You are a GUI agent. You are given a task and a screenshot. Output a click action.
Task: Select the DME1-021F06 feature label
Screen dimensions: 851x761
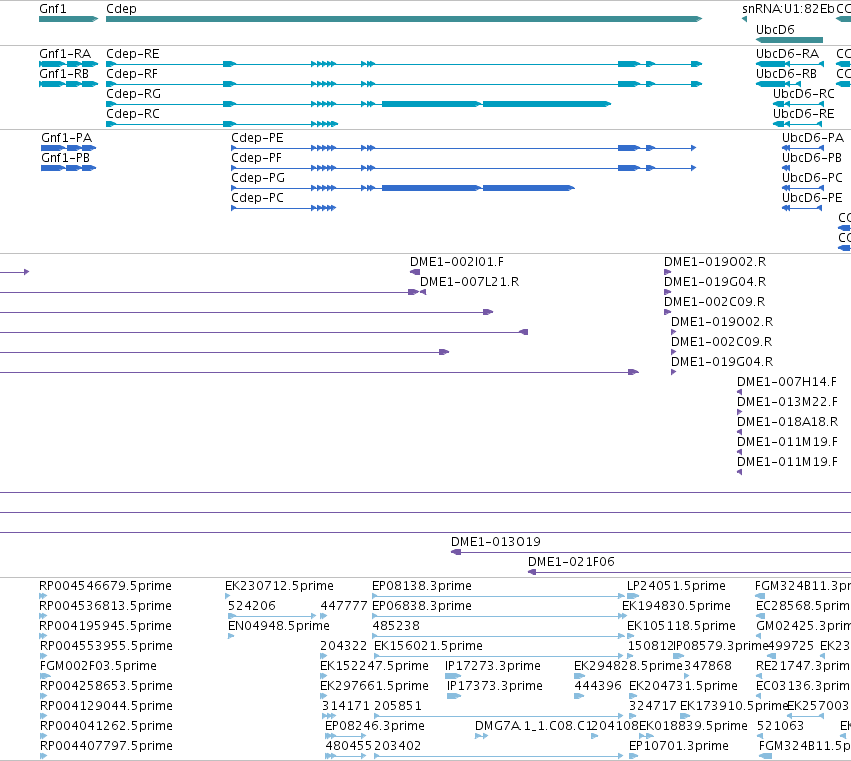[x=571, y=561]
